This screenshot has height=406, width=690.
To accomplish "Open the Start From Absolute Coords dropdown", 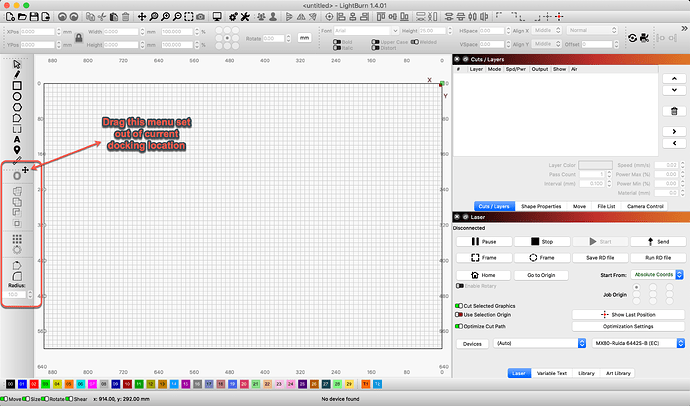I will [657, 274].
